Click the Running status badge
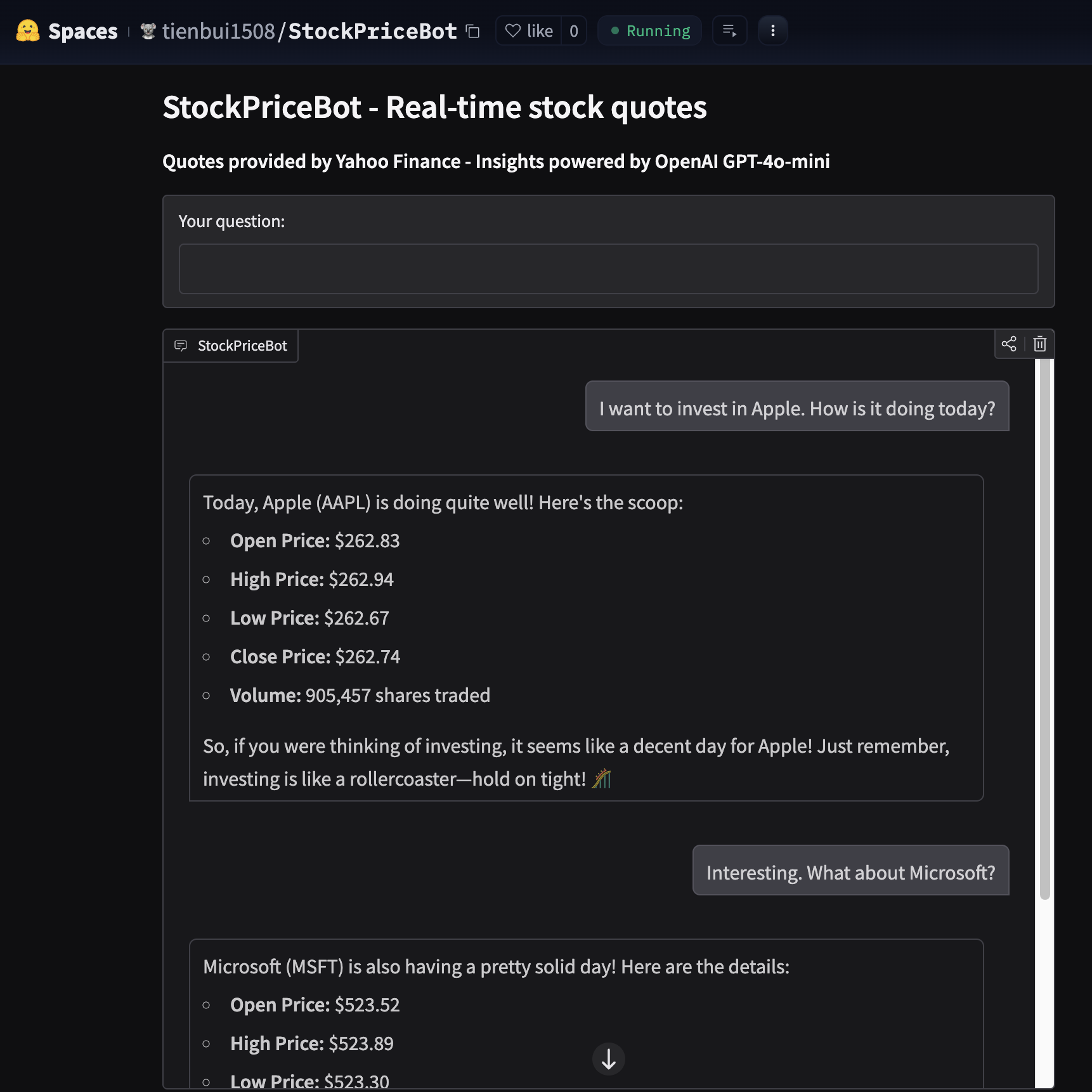The height and width of the screenshot is (1092, 1092). tap(649, 31)
